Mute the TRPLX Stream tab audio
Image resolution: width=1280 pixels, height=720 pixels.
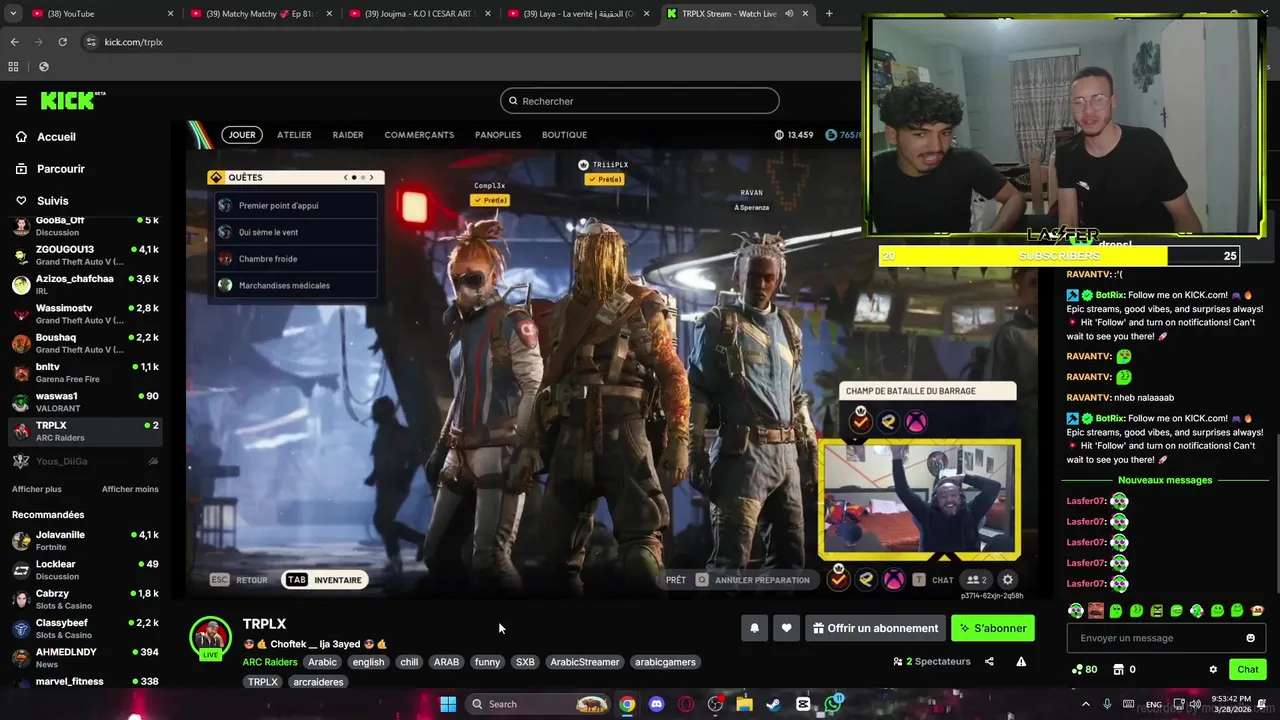[x=789, y=14]
